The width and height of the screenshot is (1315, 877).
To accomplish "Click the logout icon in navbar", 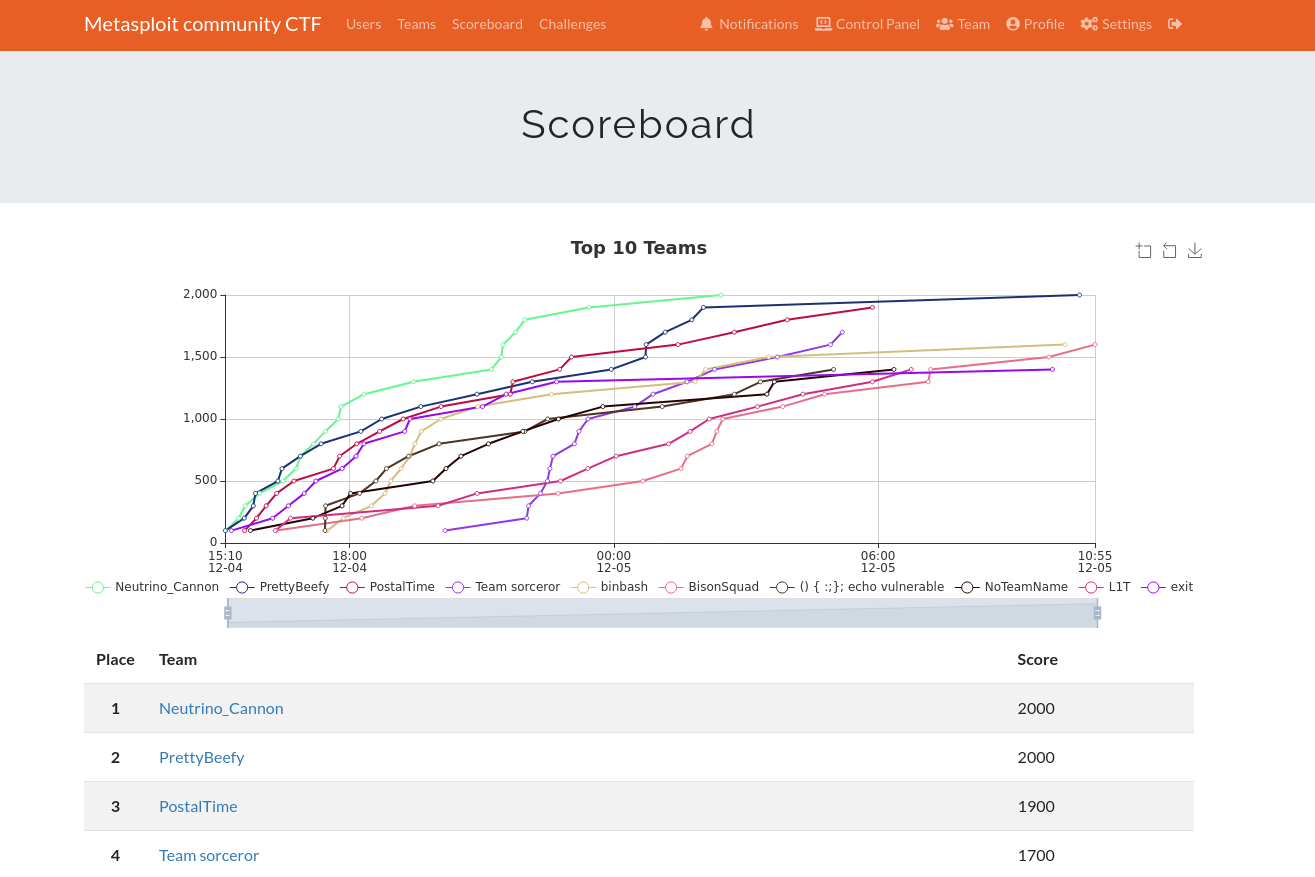I will [1175, 24].
